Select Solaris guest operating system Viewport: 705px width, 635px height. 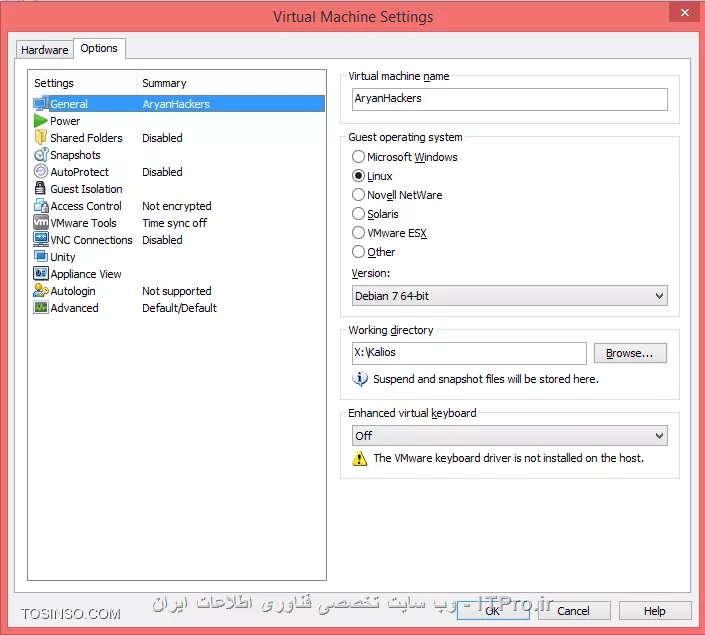(358, 213)
